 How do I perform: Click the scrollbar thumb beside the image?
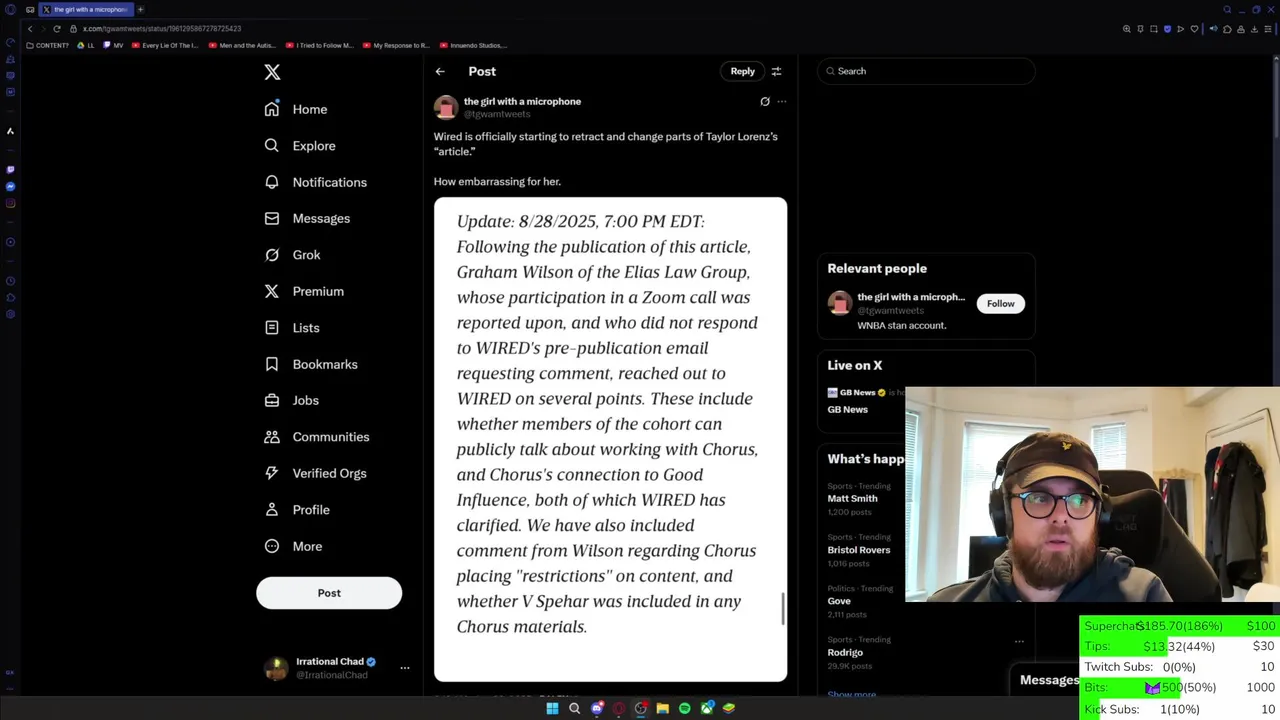tap(783, 608)
